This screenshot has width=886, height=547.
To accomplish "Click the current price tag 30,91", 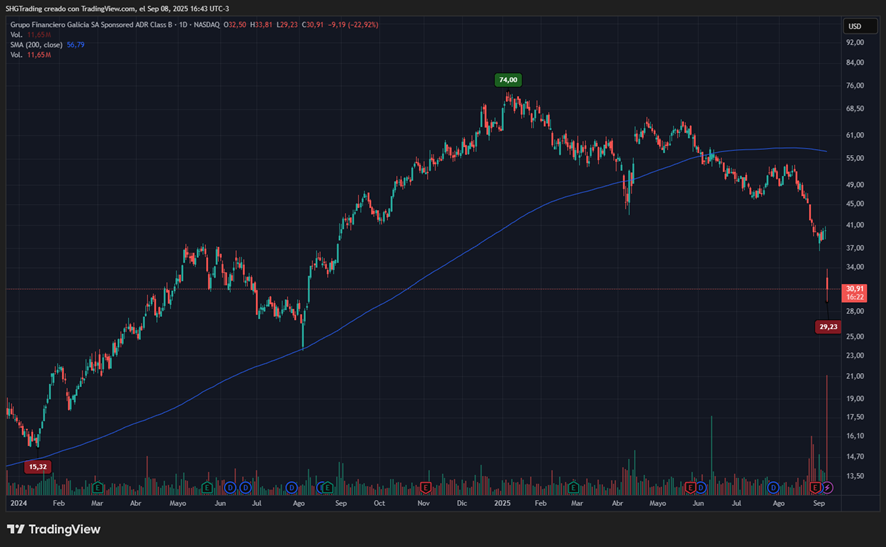I will pos(854,293).
